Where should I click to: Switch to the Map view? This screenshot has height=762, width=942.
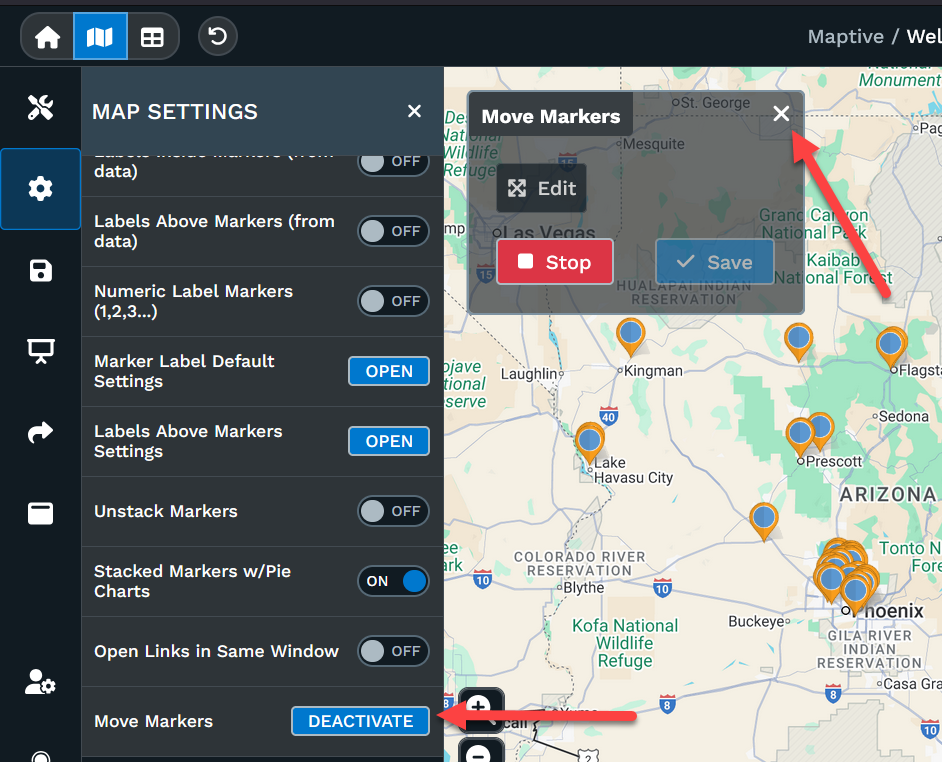(100, 37)
